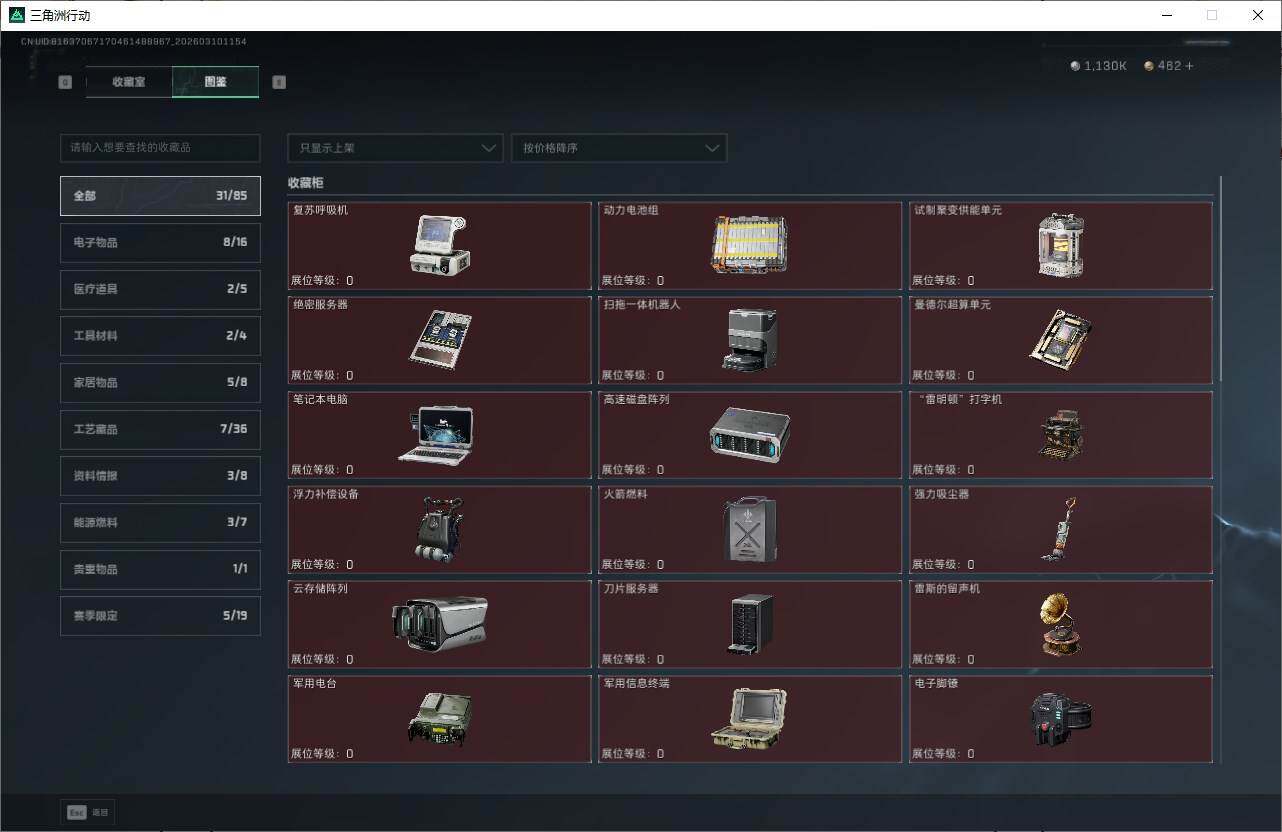Select the 雷斯的留声机 gramophone icon
Screen dimensions: 1282x832
1059,624
